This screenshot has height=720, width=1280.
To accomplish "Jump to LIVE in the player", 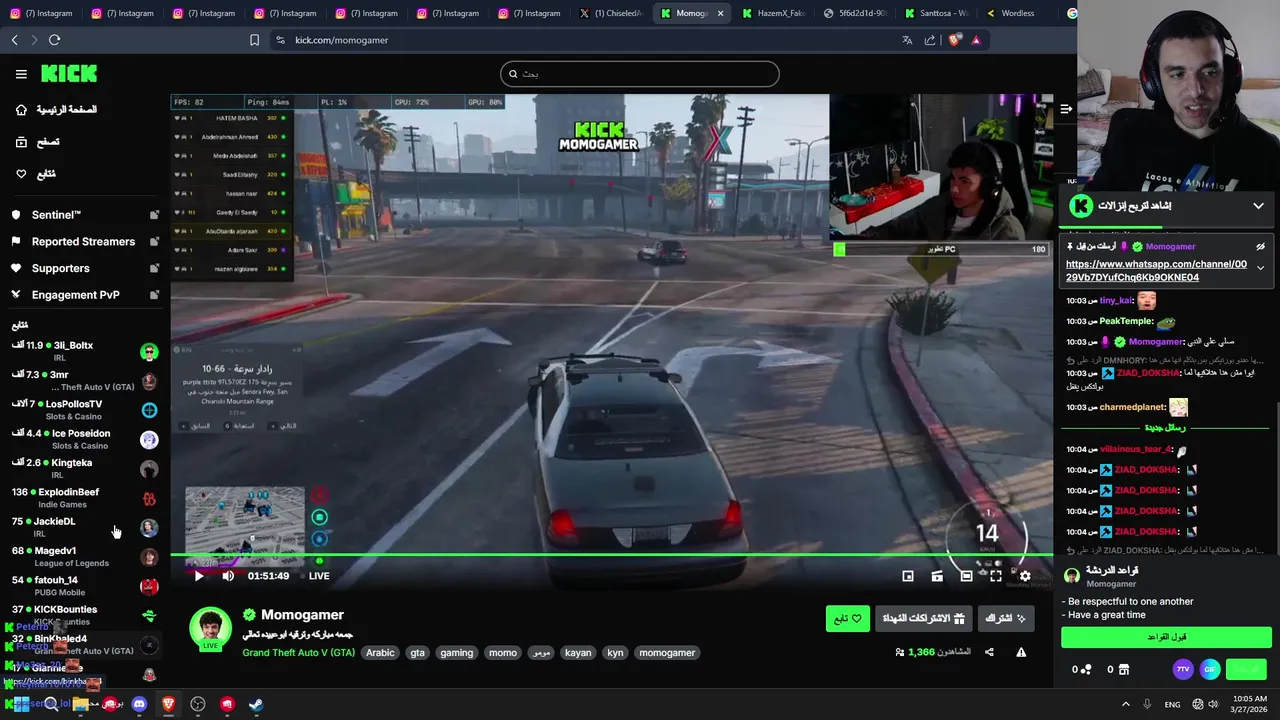I will tap(319, 576).
